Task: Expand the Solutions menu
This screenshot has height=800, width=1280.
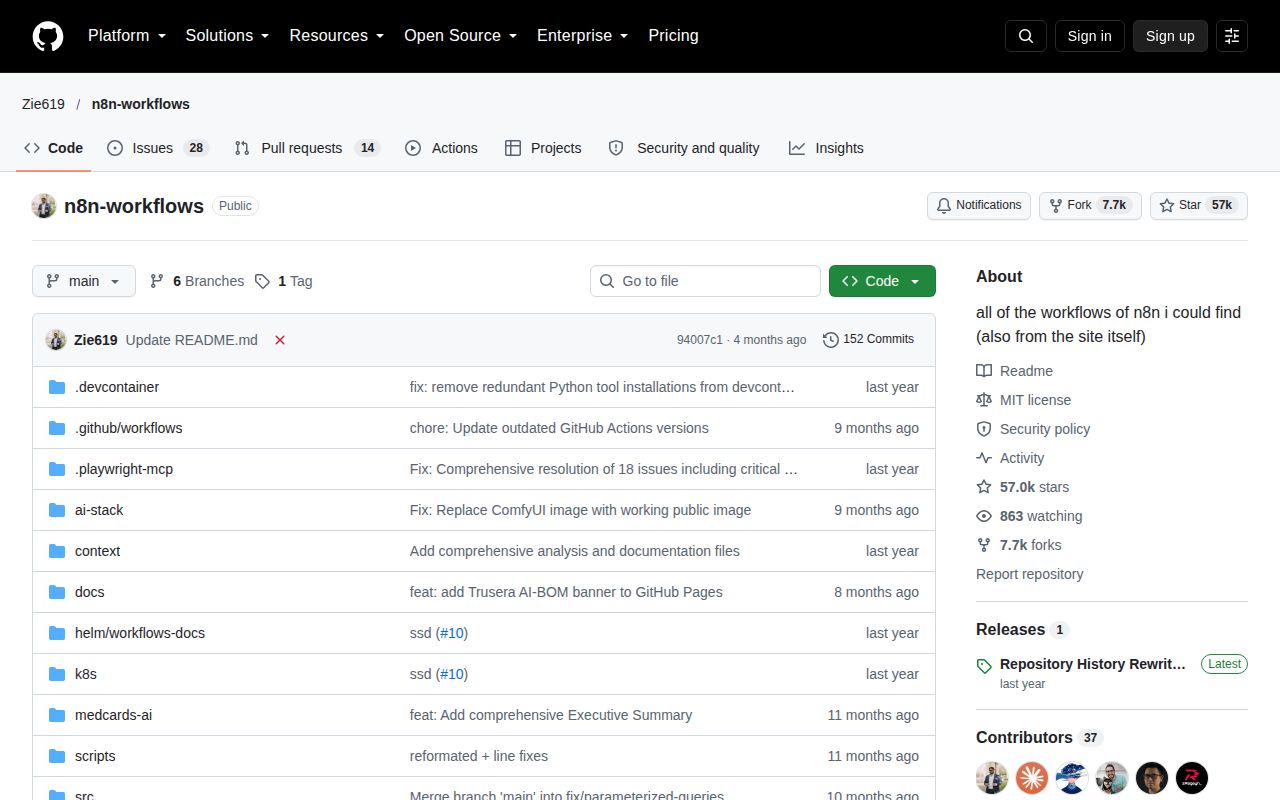Action: 227,36
